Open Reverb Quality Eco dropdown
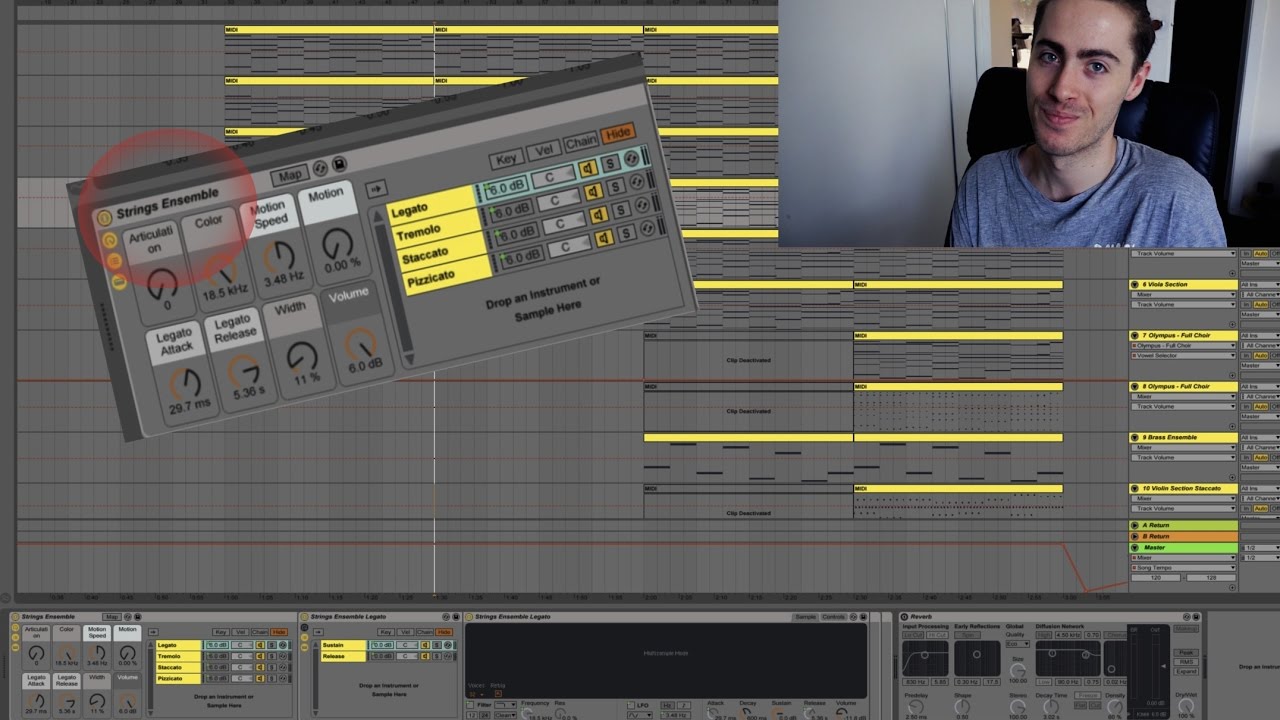The image size is (1280, 720). click(x=1018, y=644)
